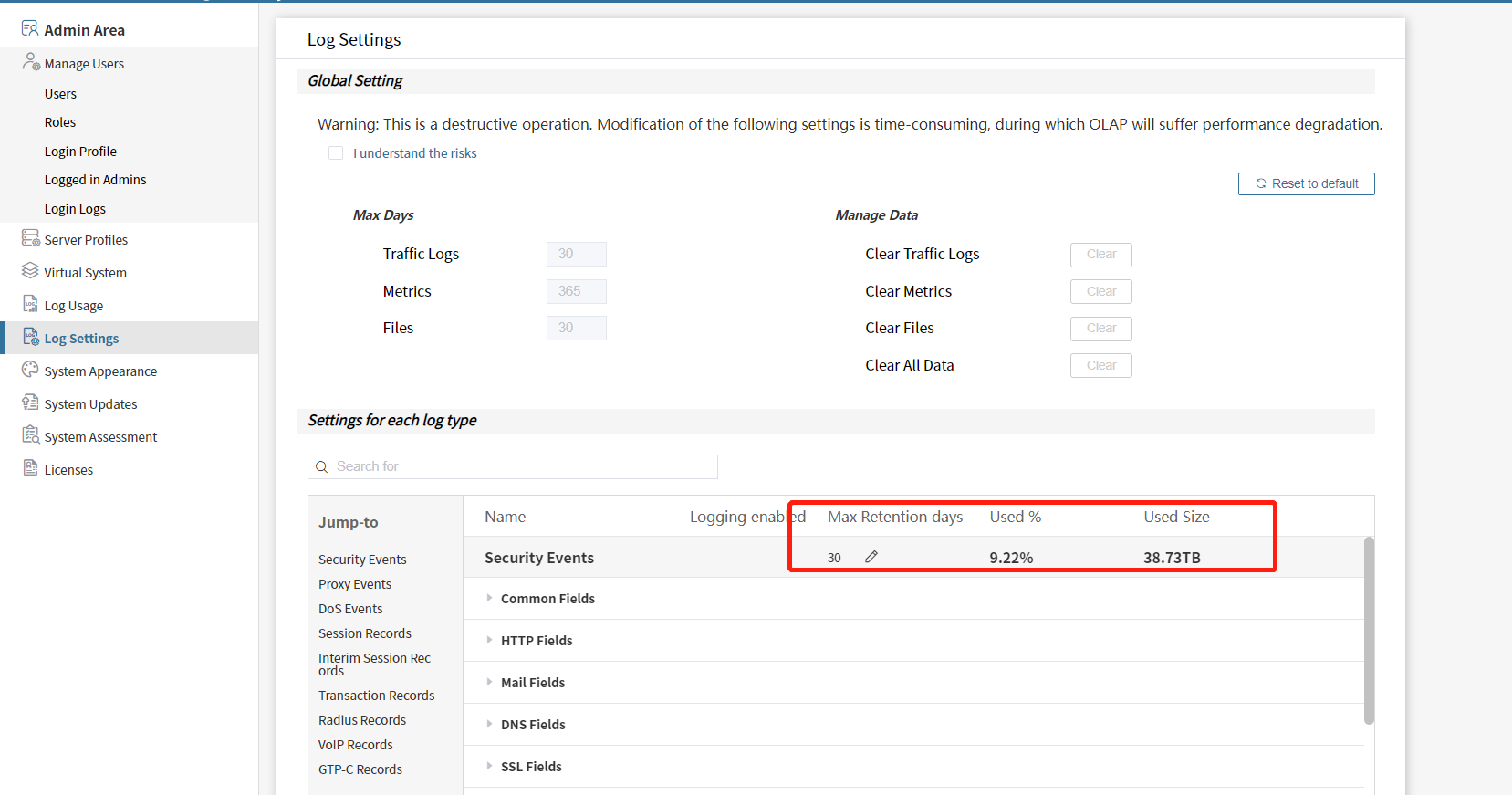The height and width of the screenshot is (795, 1512).
Task: Click the Log Usage sidebar icon
Action: (30, 304)
